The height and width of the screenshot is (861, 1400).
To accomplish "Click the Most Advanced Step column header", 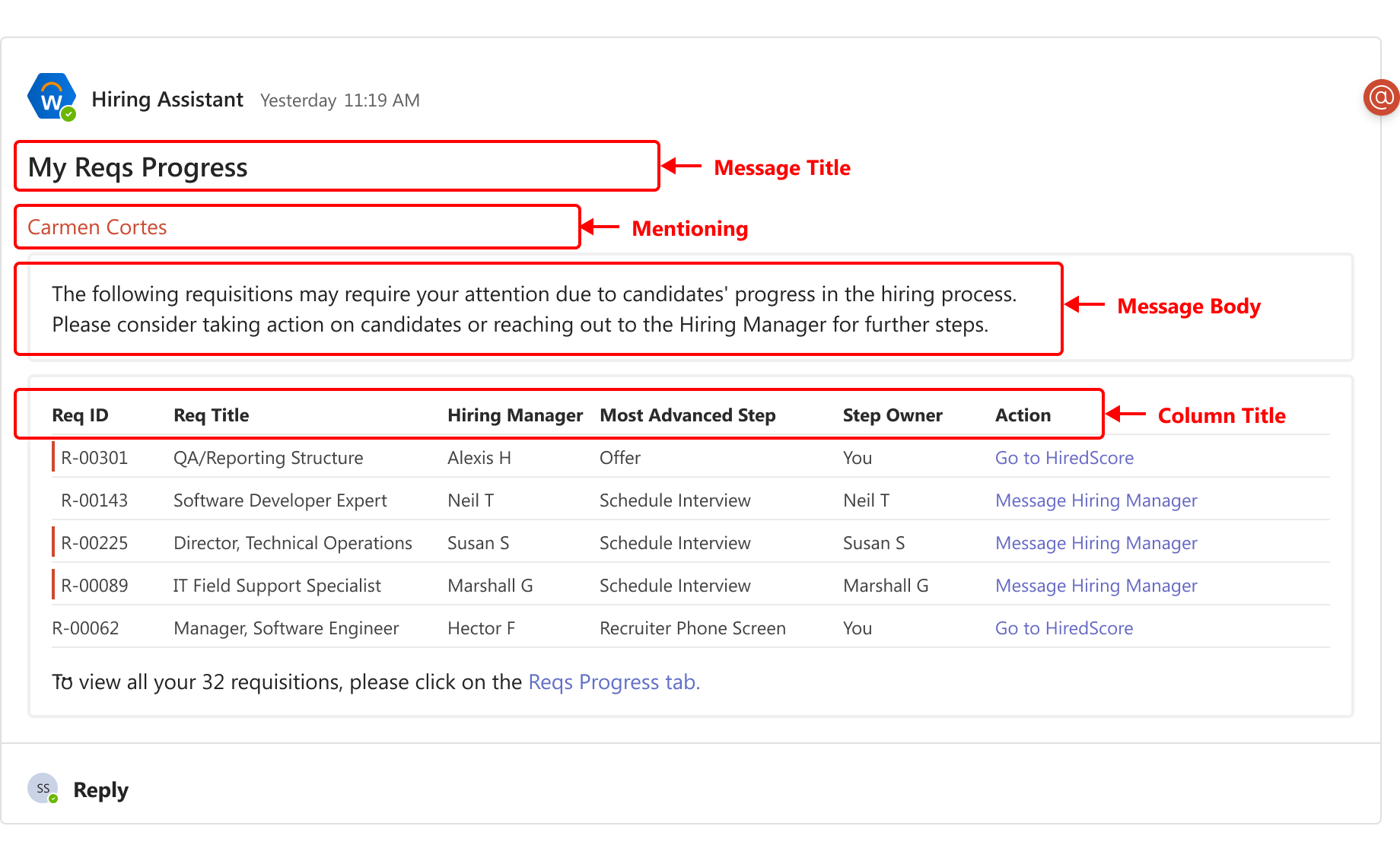I will (688, 415).
